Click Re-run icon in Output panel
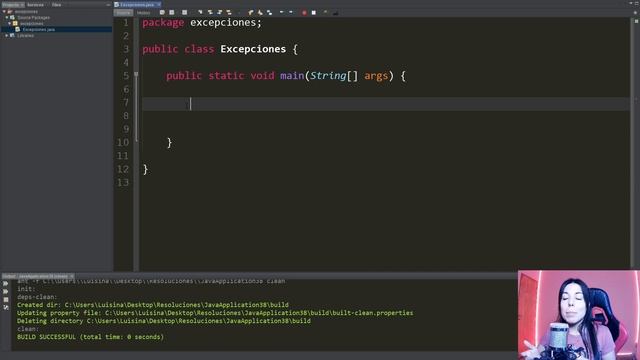Viewport: 640px width, 360px height. pyautogui.click(x=6, y=284)
